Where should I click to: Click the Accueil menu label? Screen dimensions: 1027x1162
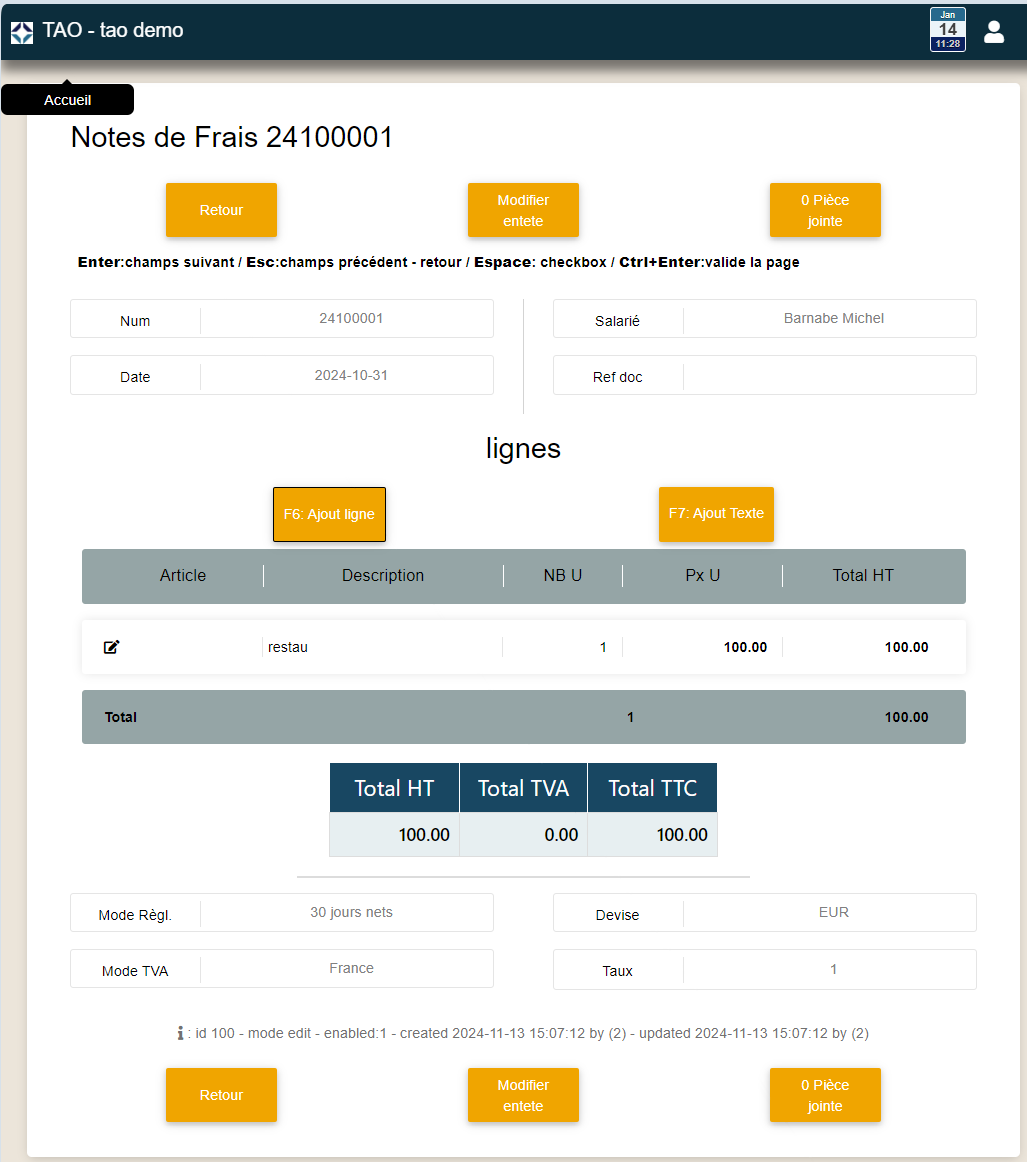point(68,100)
